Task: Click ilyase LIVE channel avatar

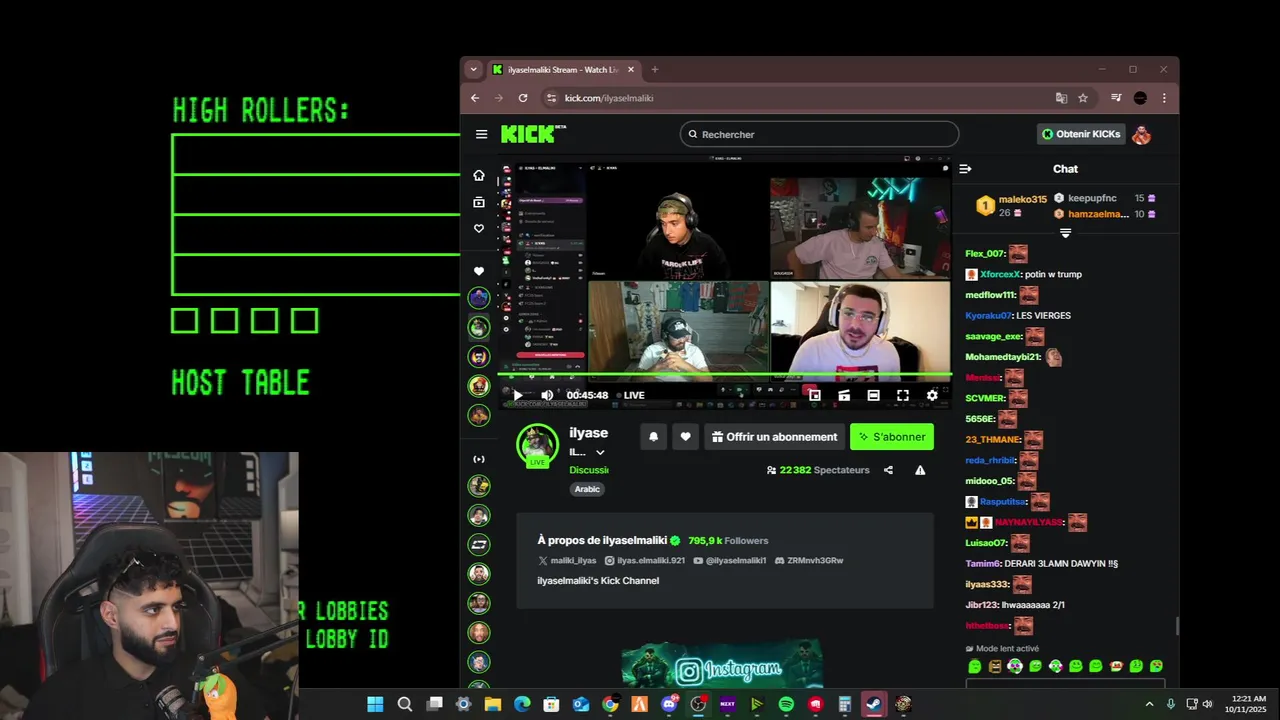Action: (537, 445)
